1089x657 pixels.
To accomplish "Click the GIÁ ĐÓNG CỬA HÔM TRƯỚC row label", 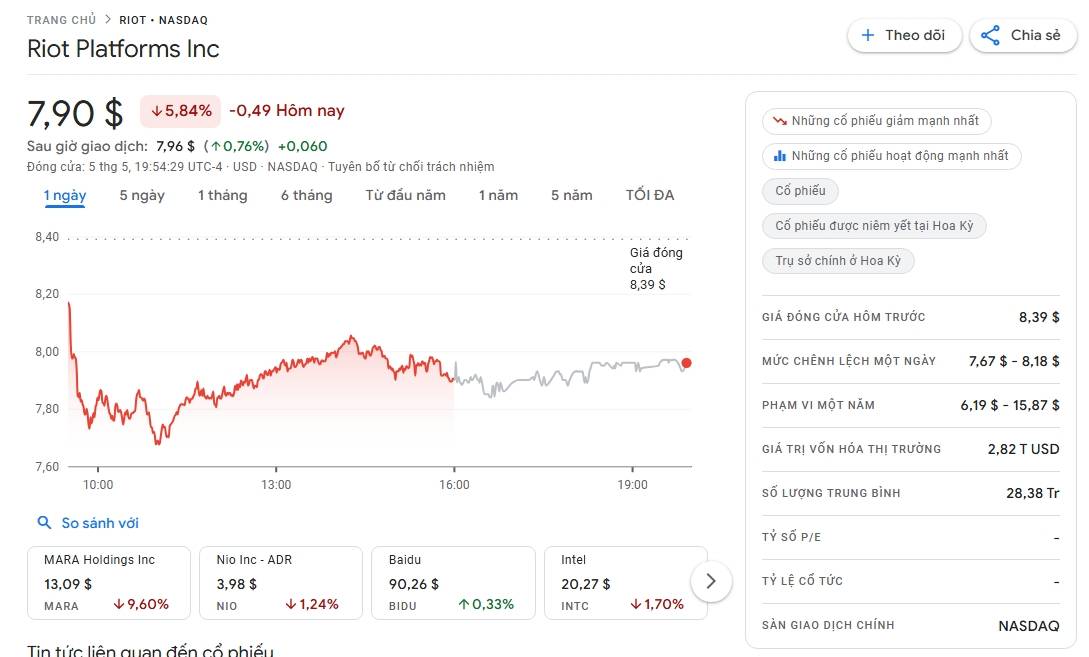I will (843, 317).
